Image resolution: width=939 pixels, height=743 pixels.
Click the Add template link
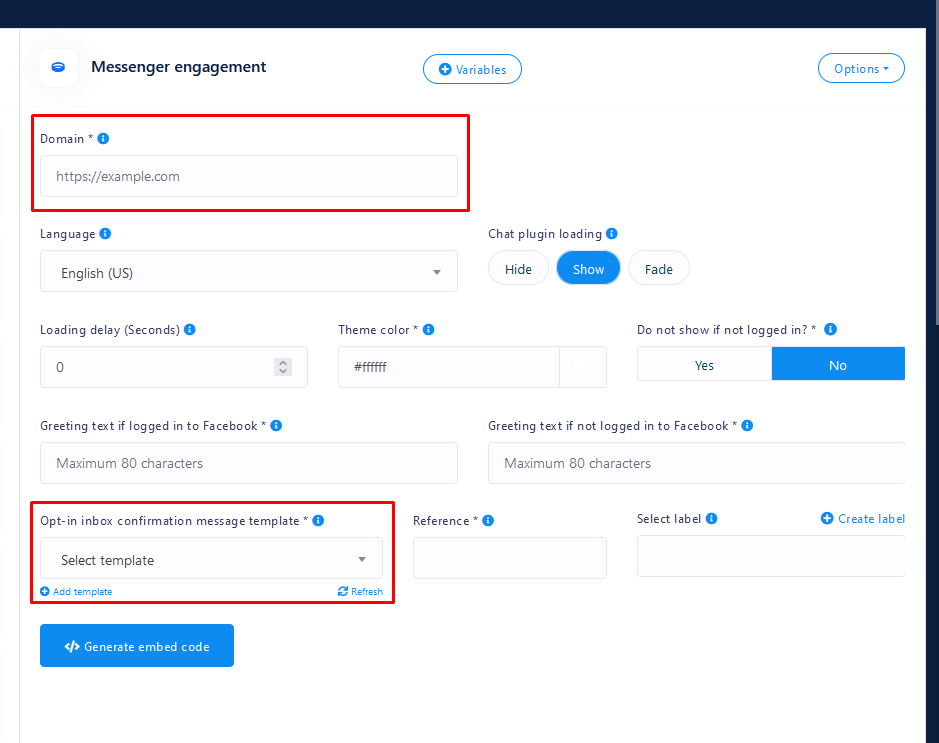pyautogui.click(x=77, y=592)
